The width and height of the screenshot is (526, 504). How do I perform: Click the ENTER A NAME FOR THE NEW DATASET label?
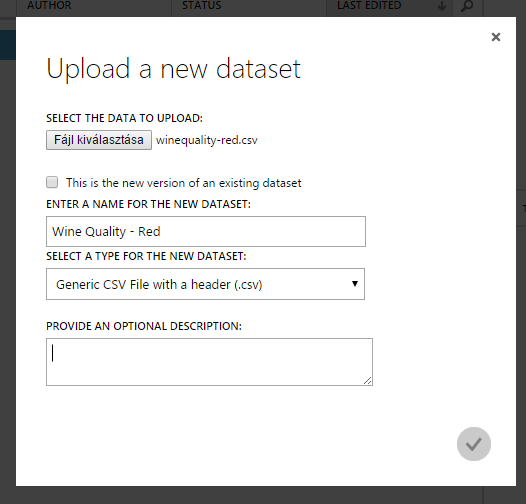coord(148,204)
